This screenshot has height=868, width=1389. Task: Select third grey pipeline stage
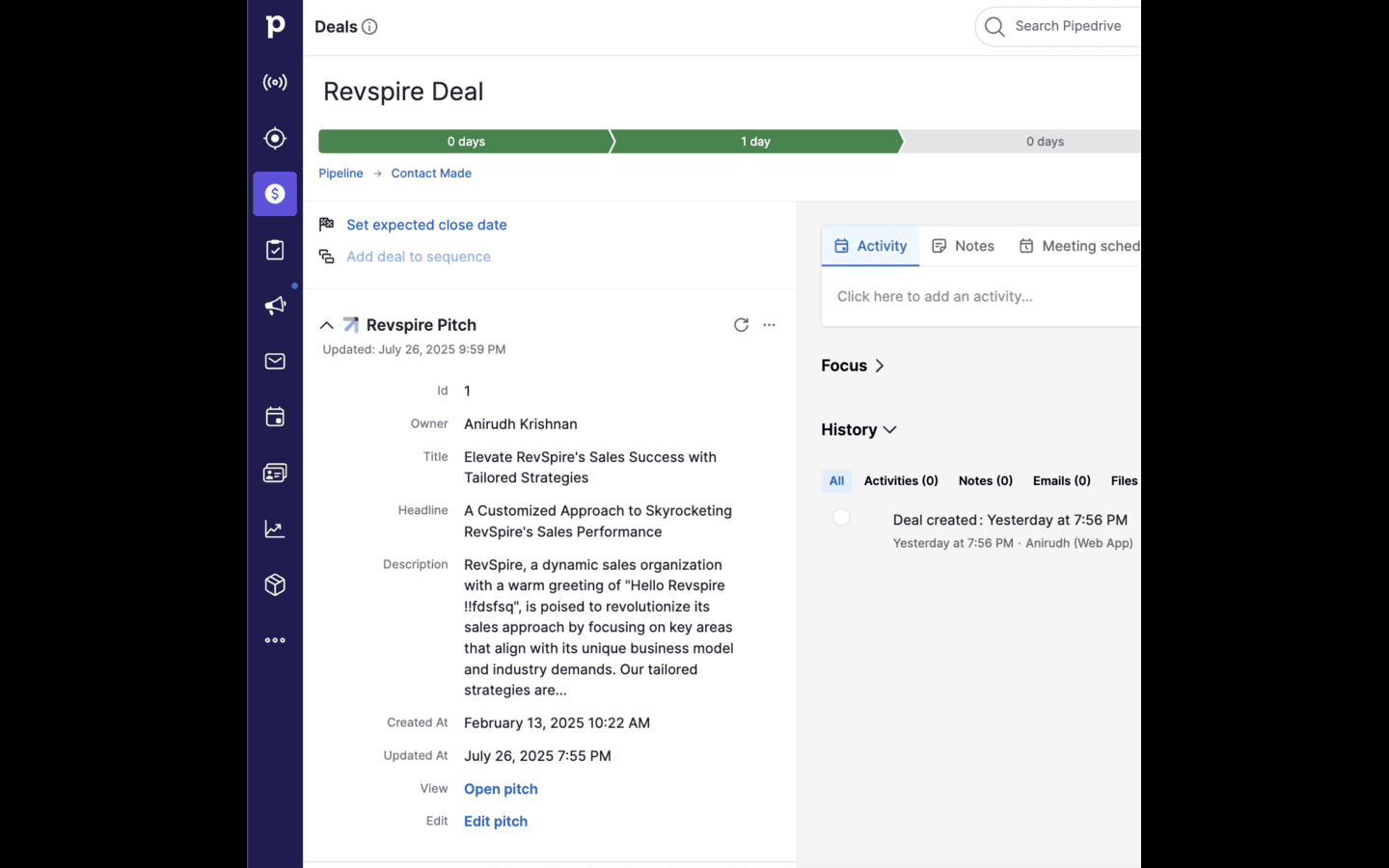click(x=1022, y=142)
